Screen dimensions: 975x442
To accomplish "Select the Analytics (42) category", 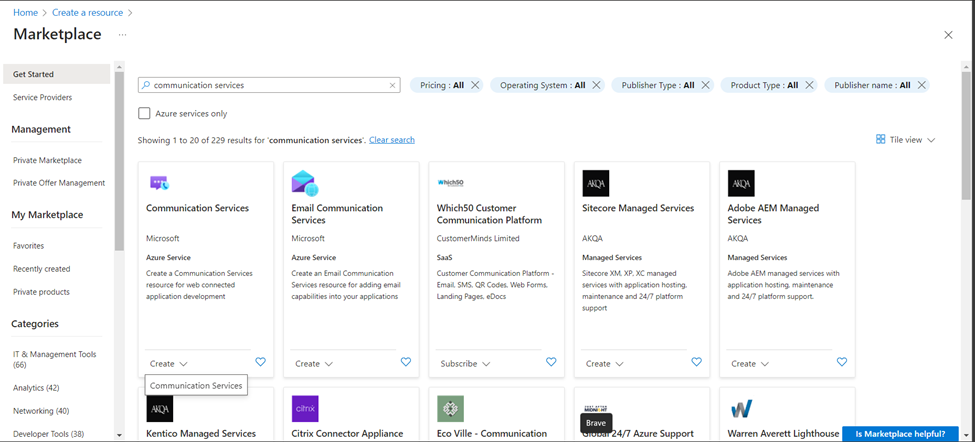I will click(x=36, y=387).
